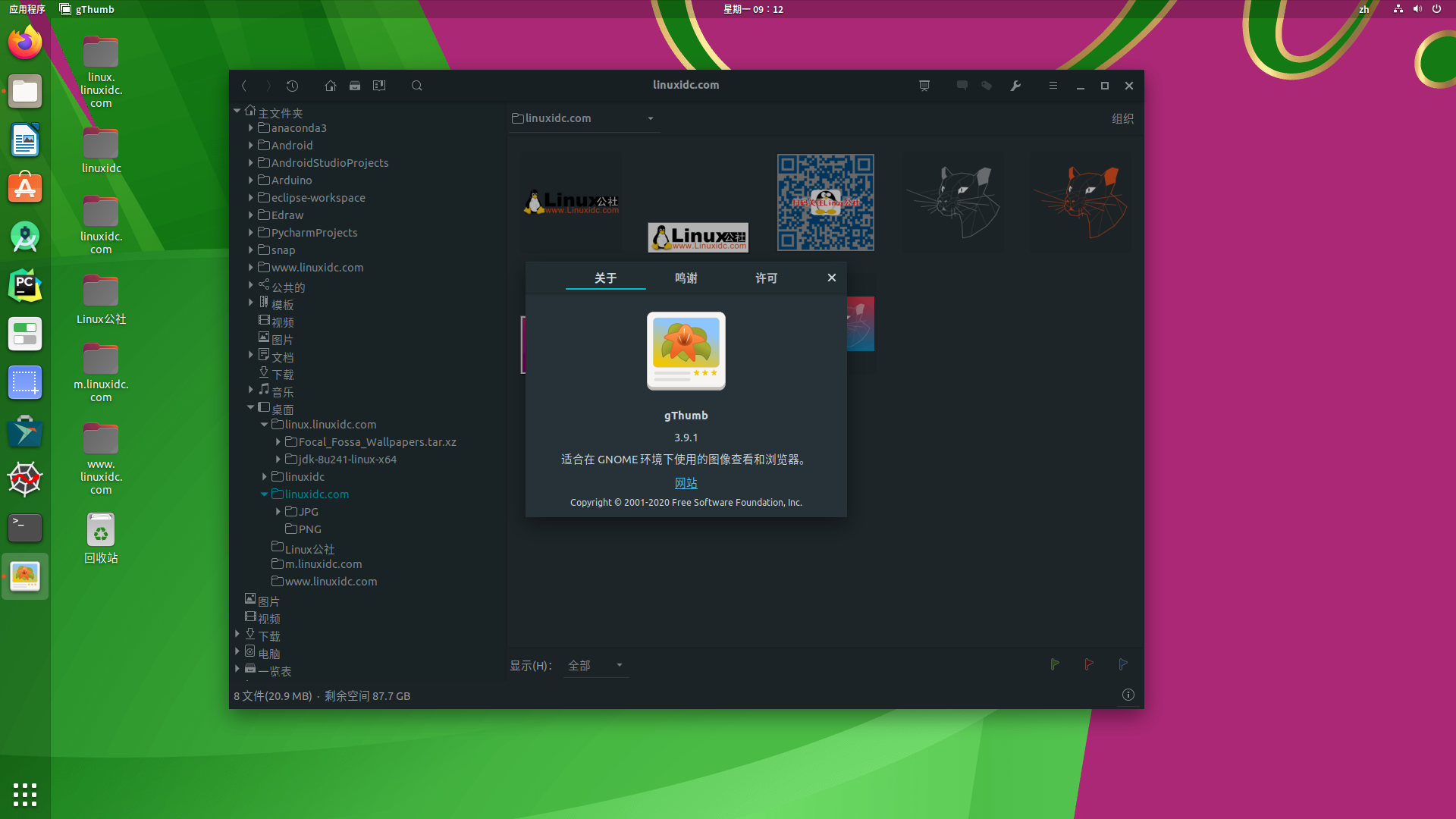Click the comment bubble icon
1456x819 pixels.
click(x=962, y=86)
